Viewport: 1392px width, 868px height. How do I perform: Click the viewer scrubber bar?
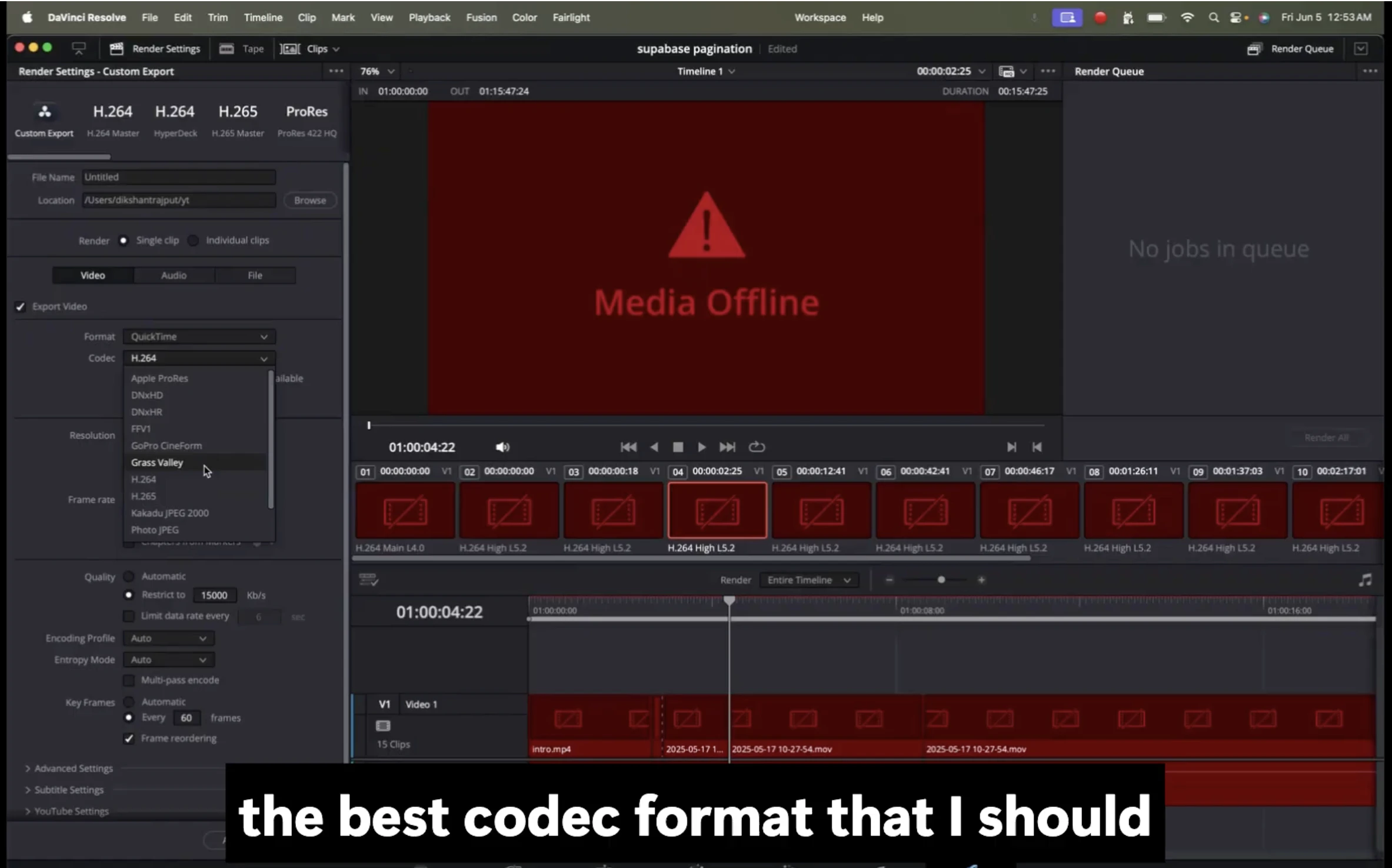click(x=706, y=425)
